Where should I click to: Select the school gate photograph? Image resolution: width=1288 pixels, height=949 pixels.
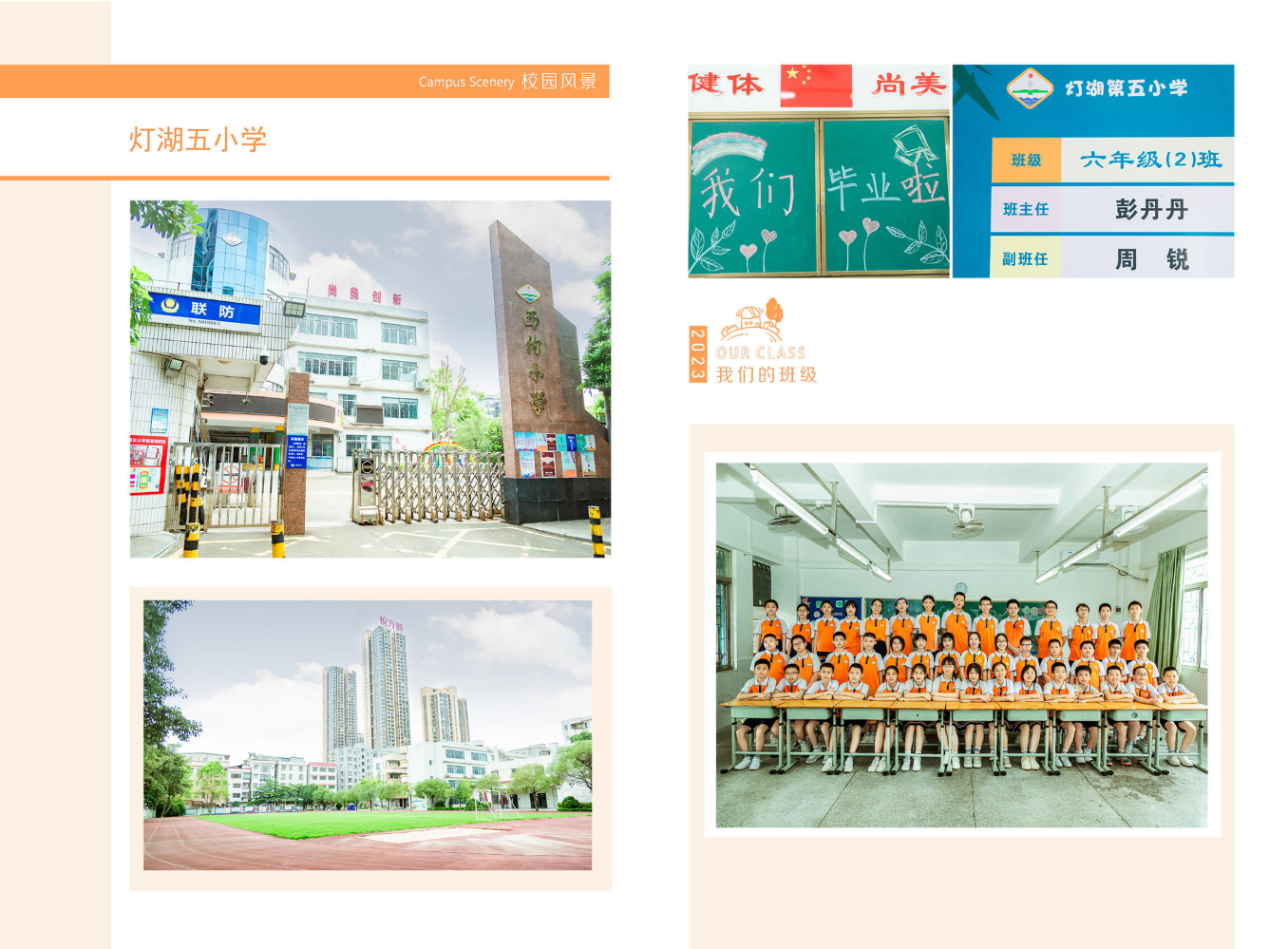tap(370, 378)
